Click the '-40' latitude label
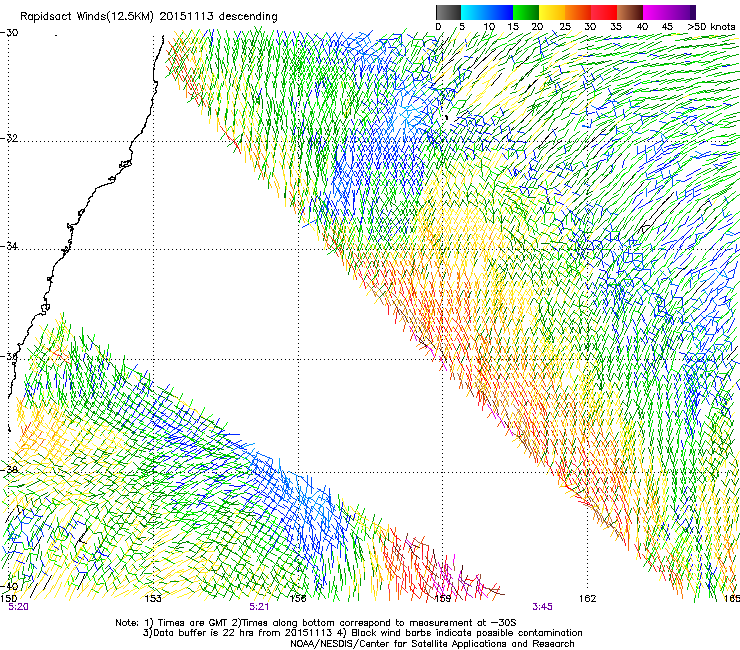This screenshot has width=740, height=650. pyautogui.click(x=9, y=586)
